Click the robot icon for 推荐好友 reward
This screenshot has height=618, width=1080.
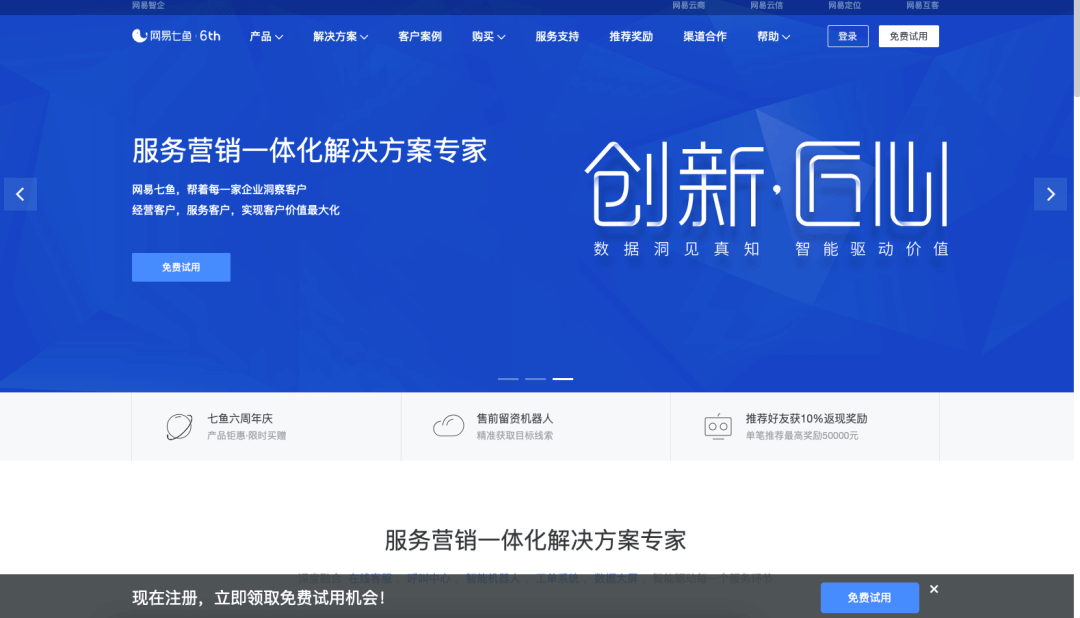718,426
